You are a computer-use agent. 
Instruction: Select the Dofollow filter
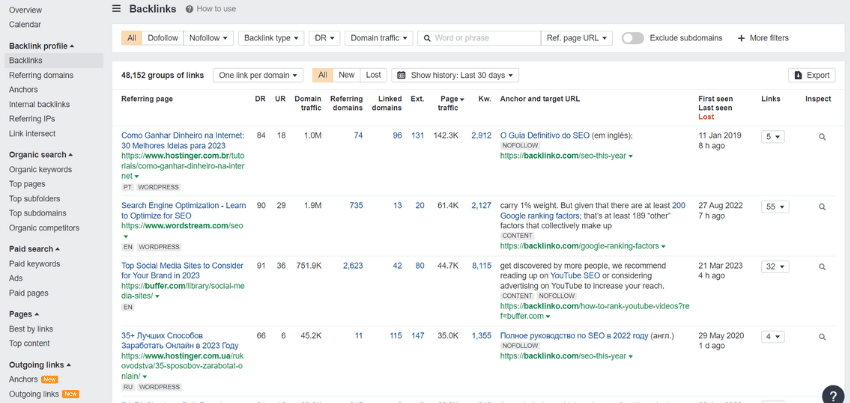click(163, 38)
